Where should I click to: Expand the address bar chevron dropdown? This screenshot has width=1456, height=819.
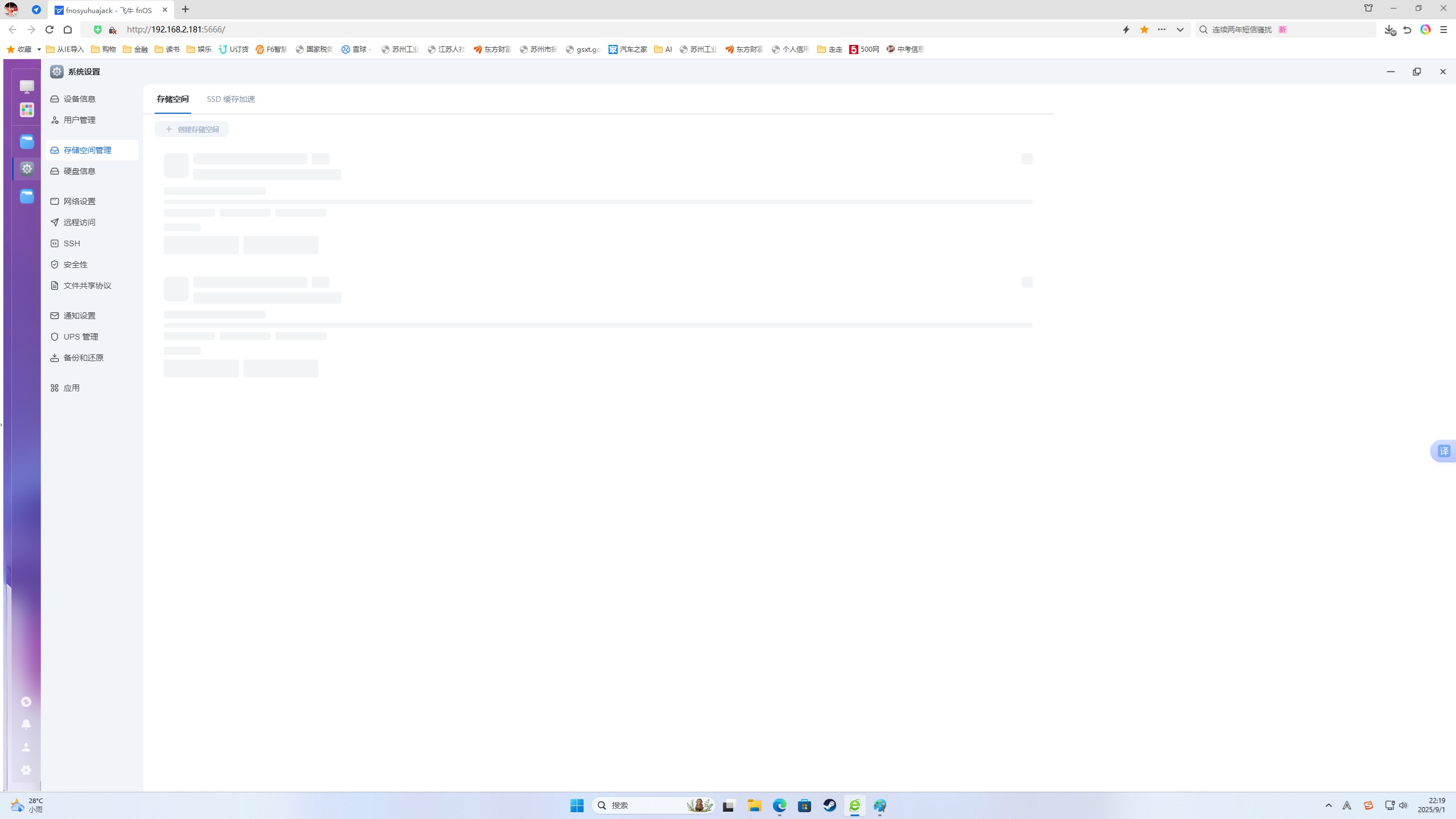click(x=1180, y=30)
